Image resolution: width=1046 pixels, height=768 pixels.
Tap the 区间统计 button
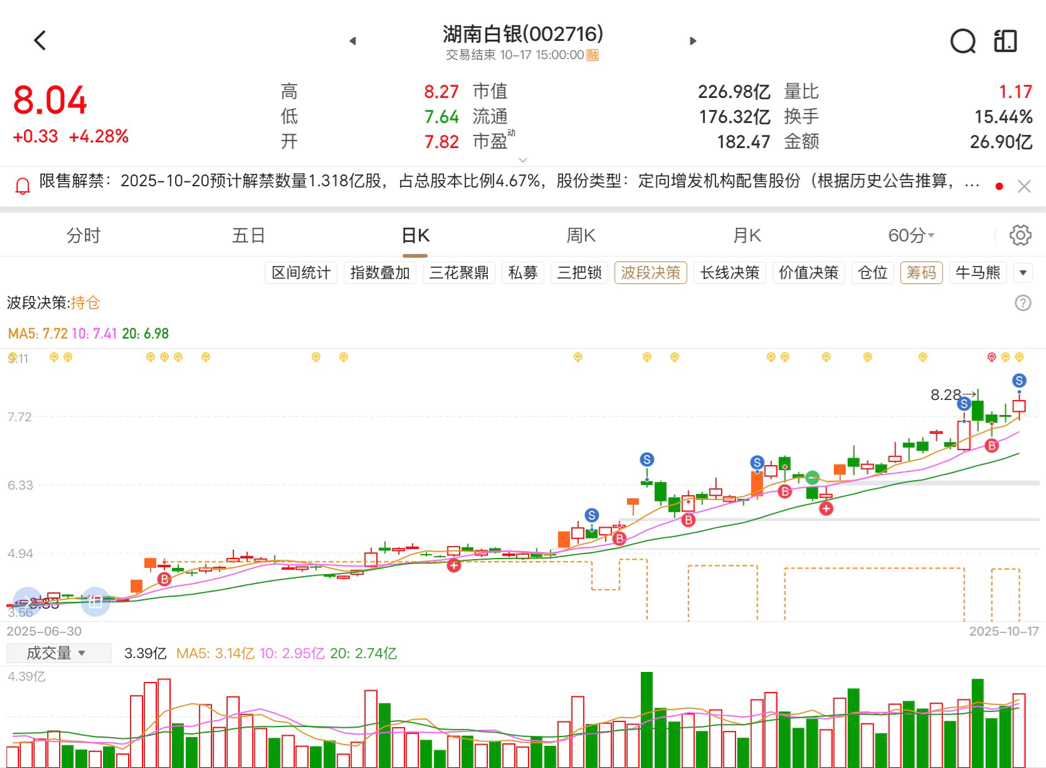click(x=301, y=272)
